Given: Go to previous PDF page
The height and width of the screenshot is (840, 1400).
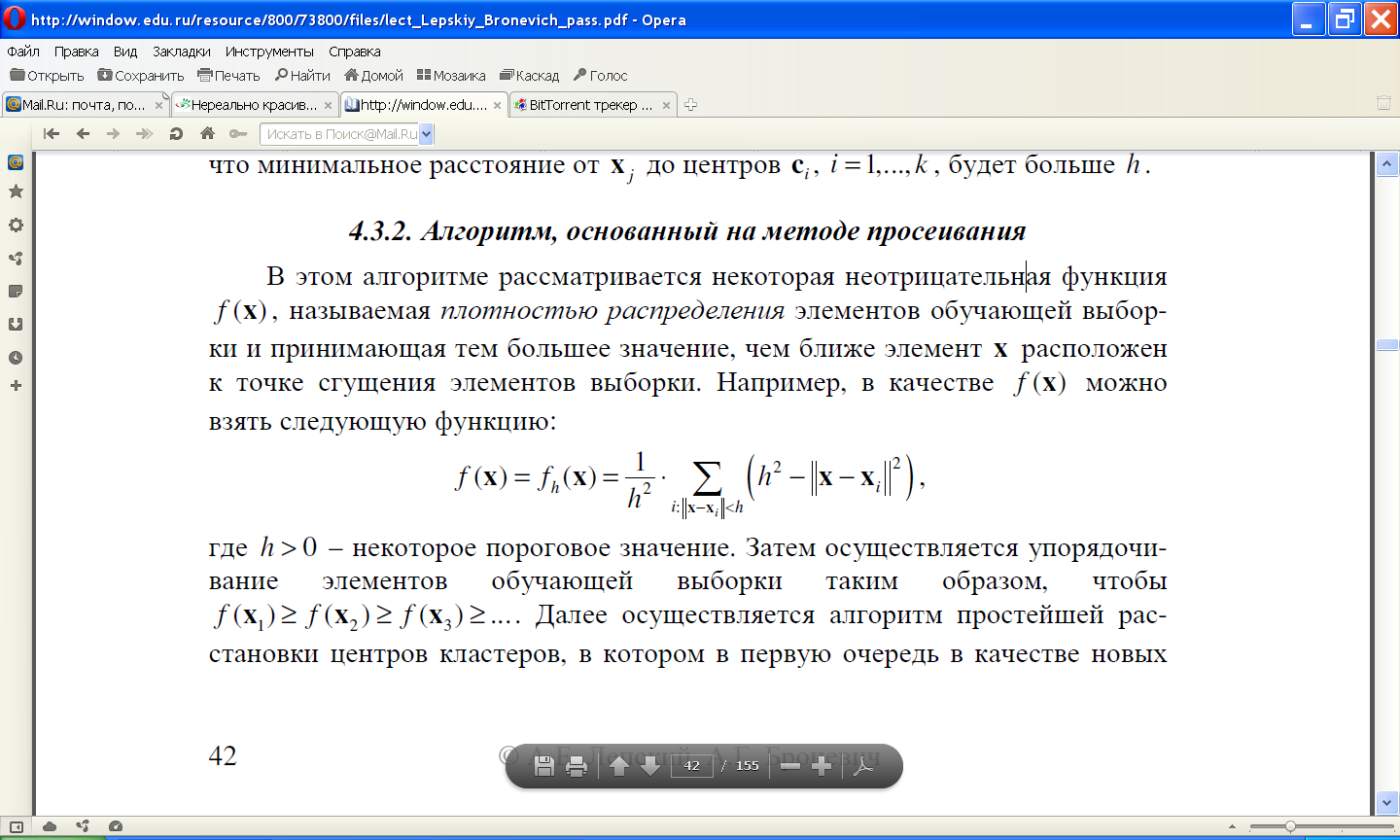Looking at the screenshot, I should [619, 766].
